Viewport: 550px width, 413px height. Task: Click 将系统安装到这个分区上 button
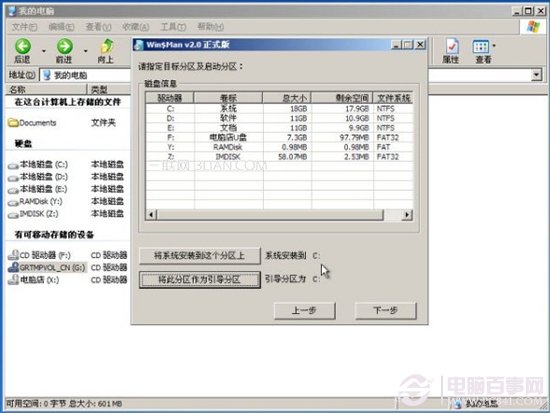(x=200, y=256)
